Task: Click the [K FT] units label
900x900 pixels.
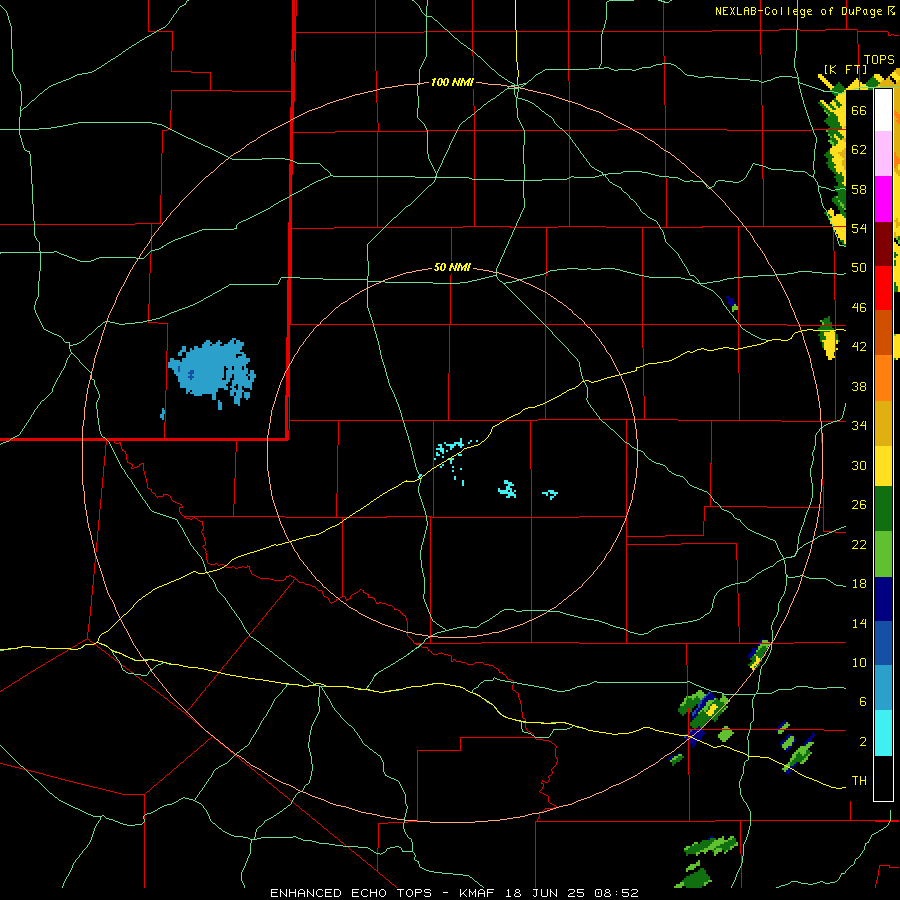Action: 845,69
